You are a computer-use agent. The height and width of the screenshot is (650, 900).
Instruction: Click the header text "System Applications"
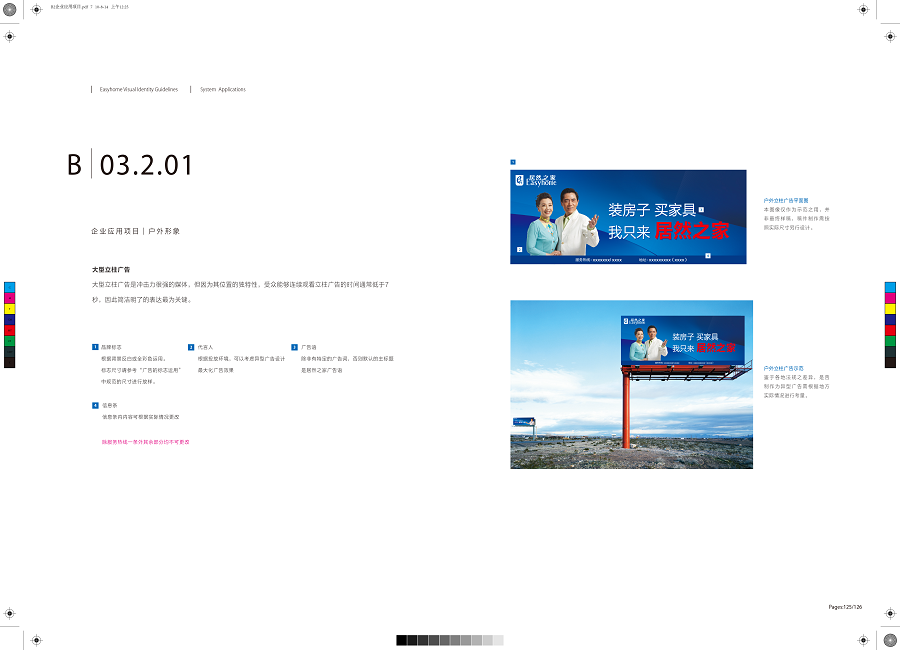223,89
